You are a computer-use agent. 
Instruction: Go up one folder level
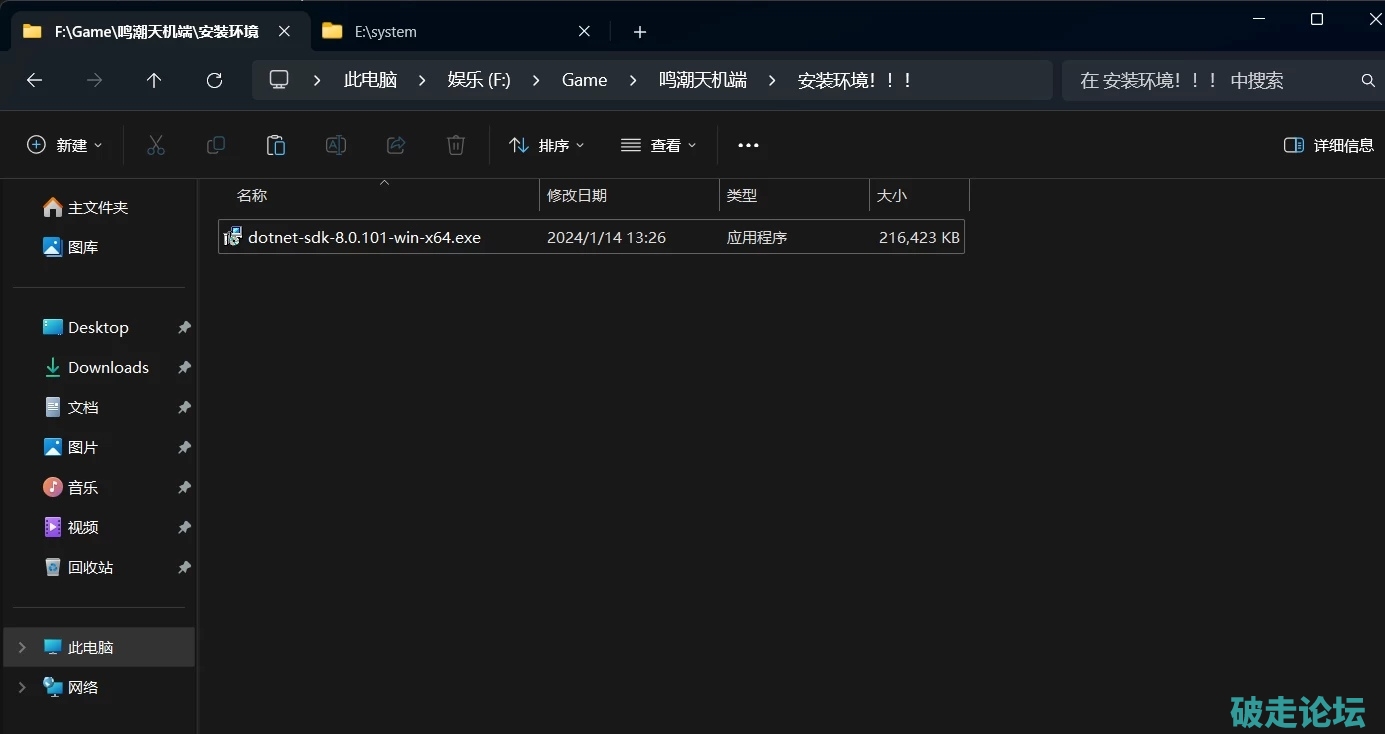(154, 80)
